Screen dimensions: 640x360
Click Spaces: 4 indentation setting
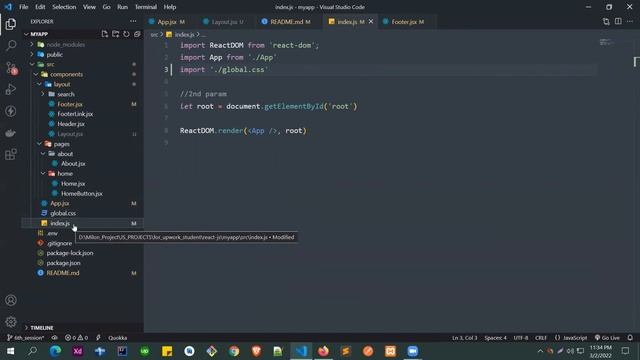[x=495, y=338]
